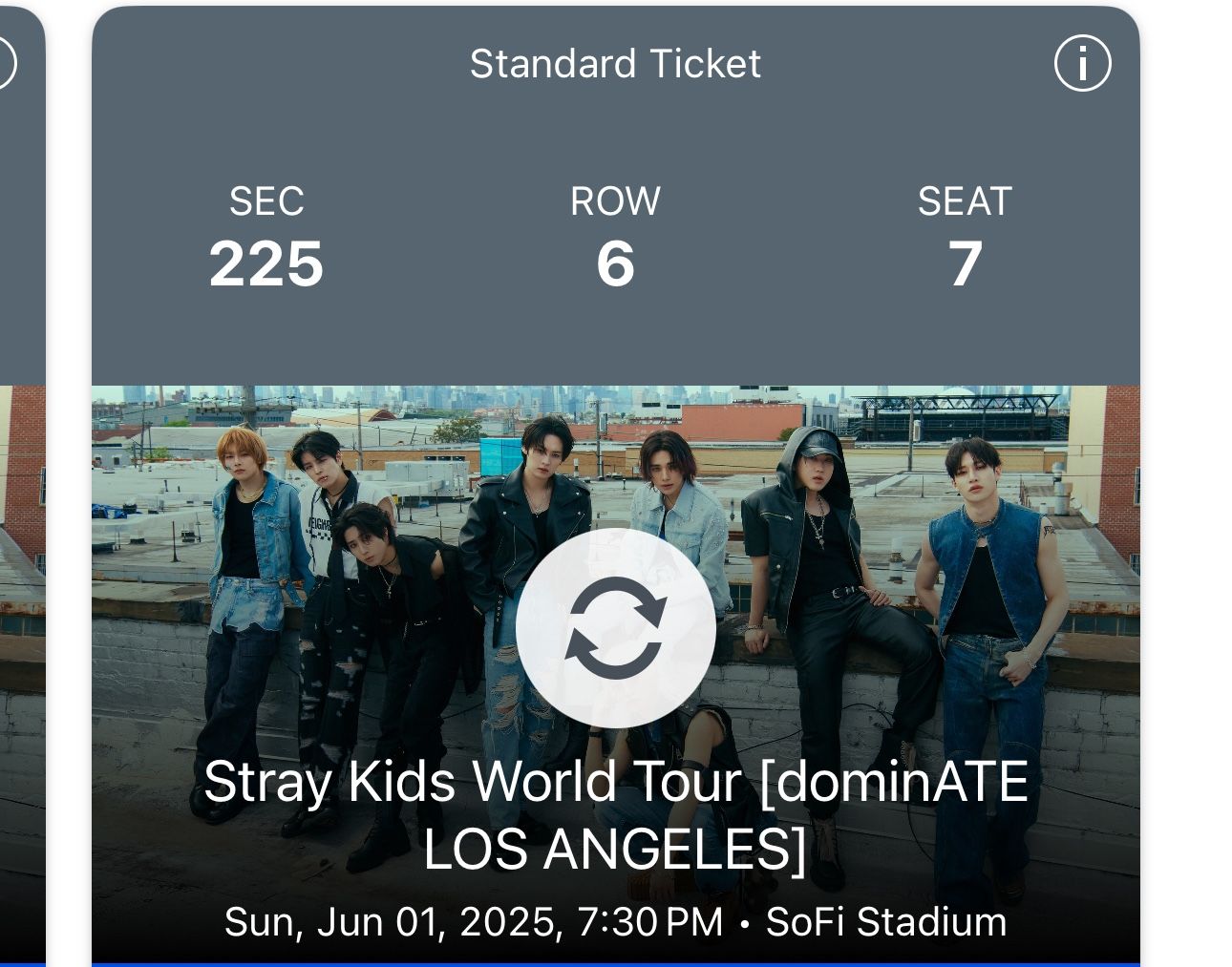Click the circular refresh arrows icon
Image resolution: width=1232 pixels, height=967 pixels.
pyautogui.click(x=615, y=628)
